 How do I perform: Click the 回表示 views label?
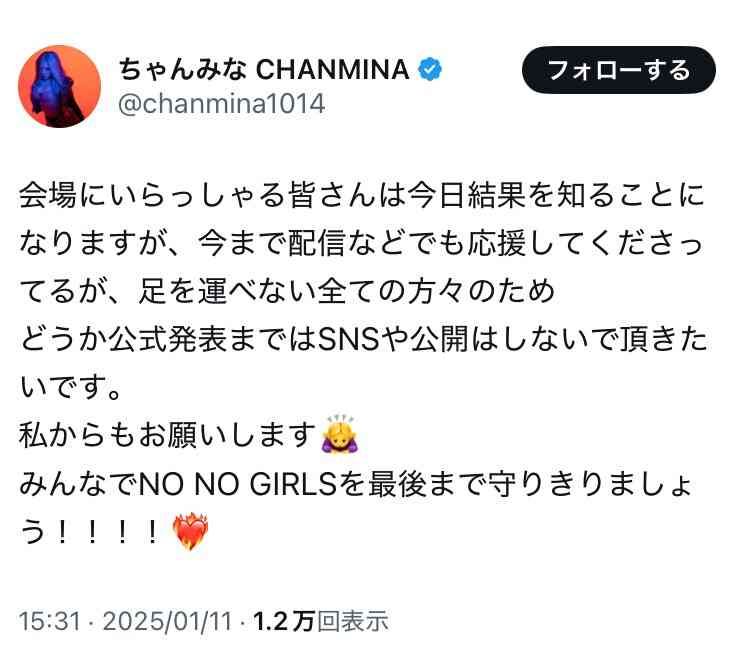pyautogui.click(x=353, y=621)
